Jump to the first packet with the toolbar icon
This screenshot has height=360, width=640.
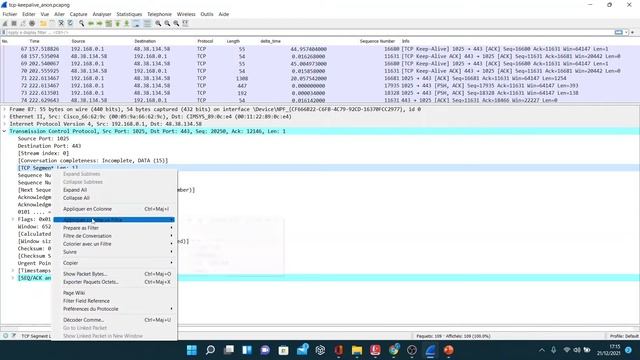118,24
